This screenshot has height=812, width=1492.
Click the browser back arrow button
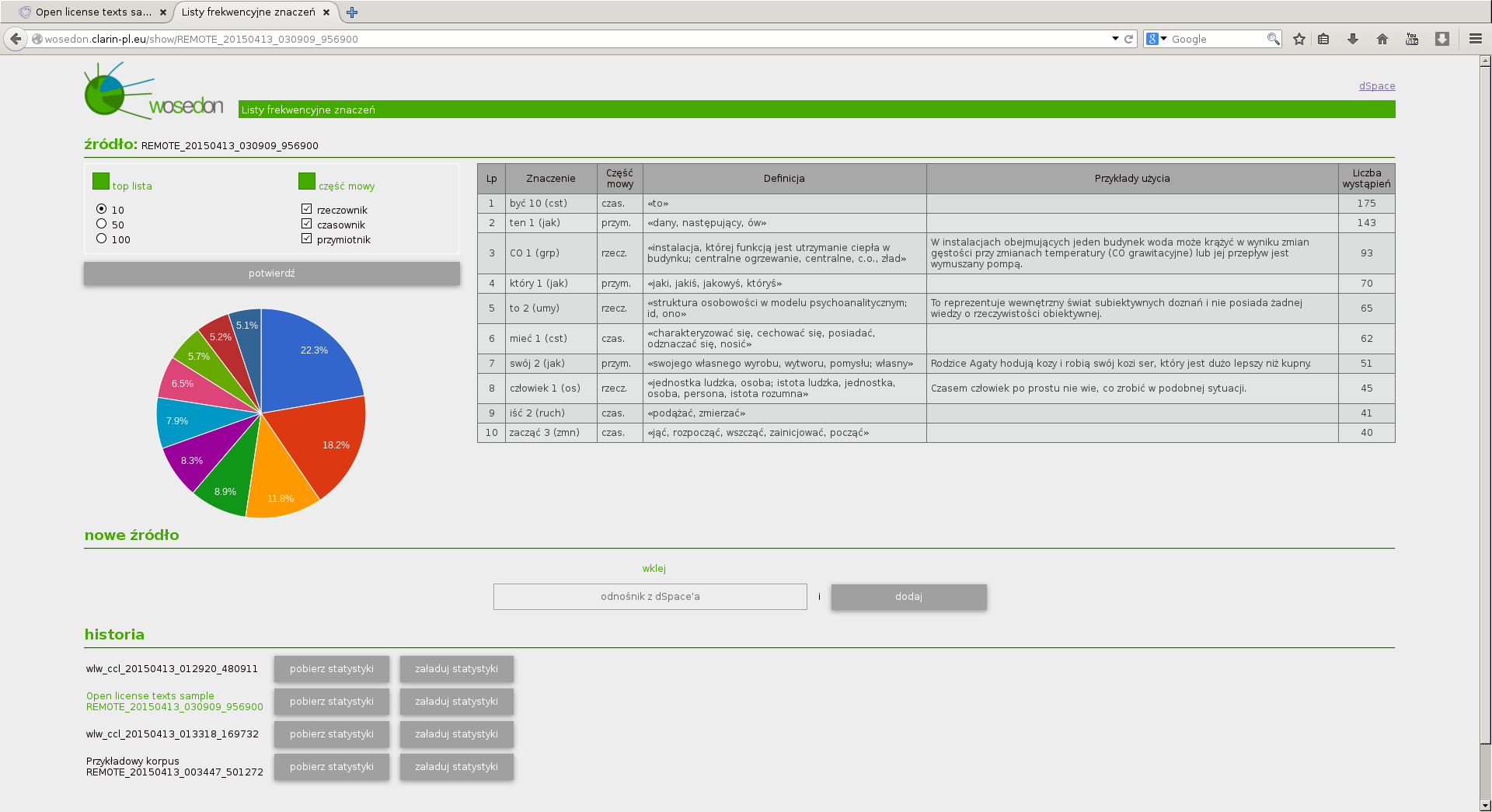point(16,39)
